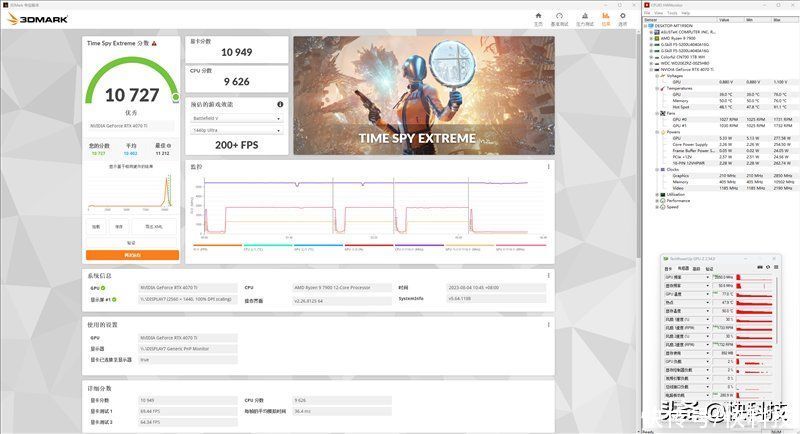Open 3DMark Stress Tests icon
This screenshot has height=434, width=800.
(x=585, y=16)
